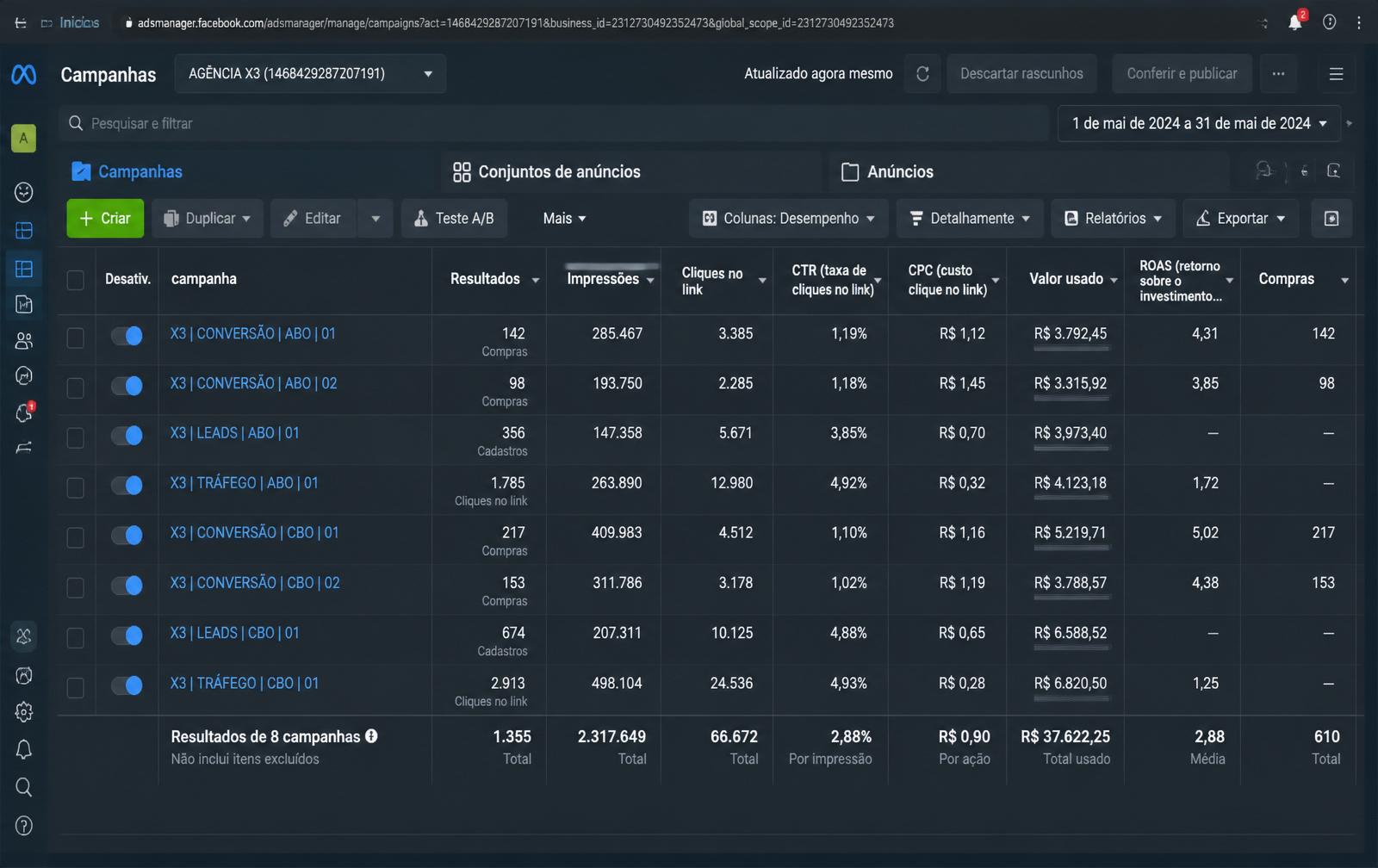Expand the 'Colunas: Desempenho' dropdown
The image size is (1378, 868).
789,219
